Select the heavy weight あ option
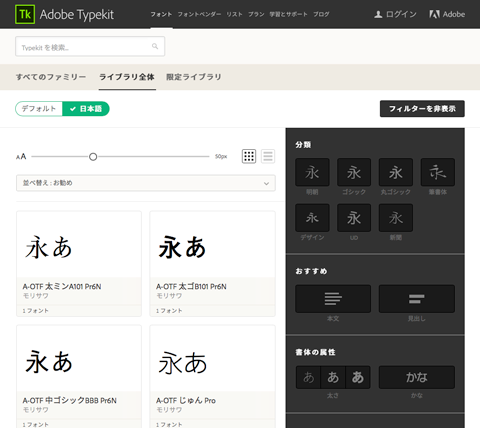The height and width of the screenshot is (428, 480). click(358, 377)
